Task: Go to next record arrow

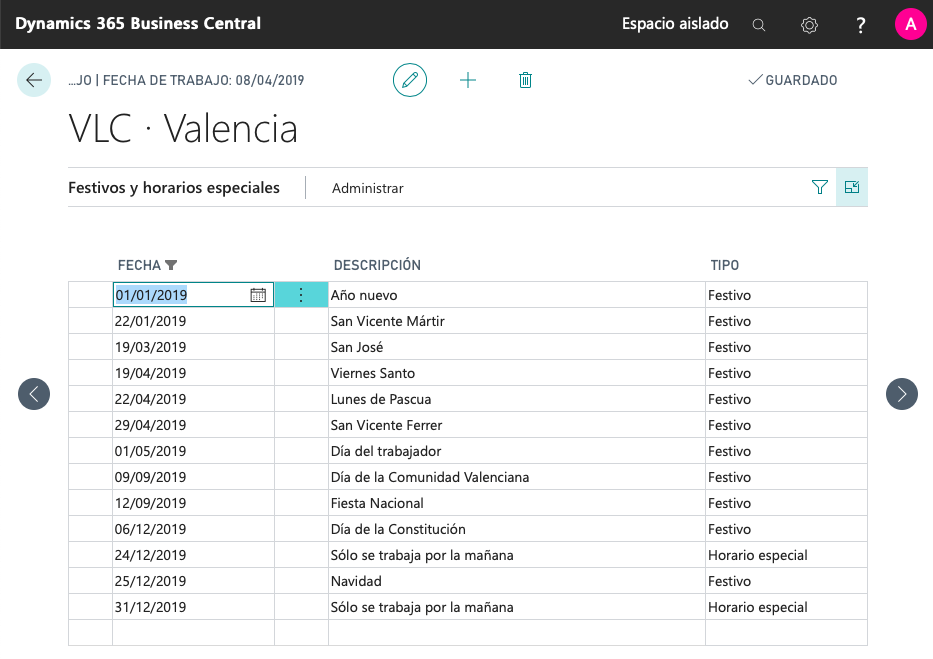Action: point(901,394)
